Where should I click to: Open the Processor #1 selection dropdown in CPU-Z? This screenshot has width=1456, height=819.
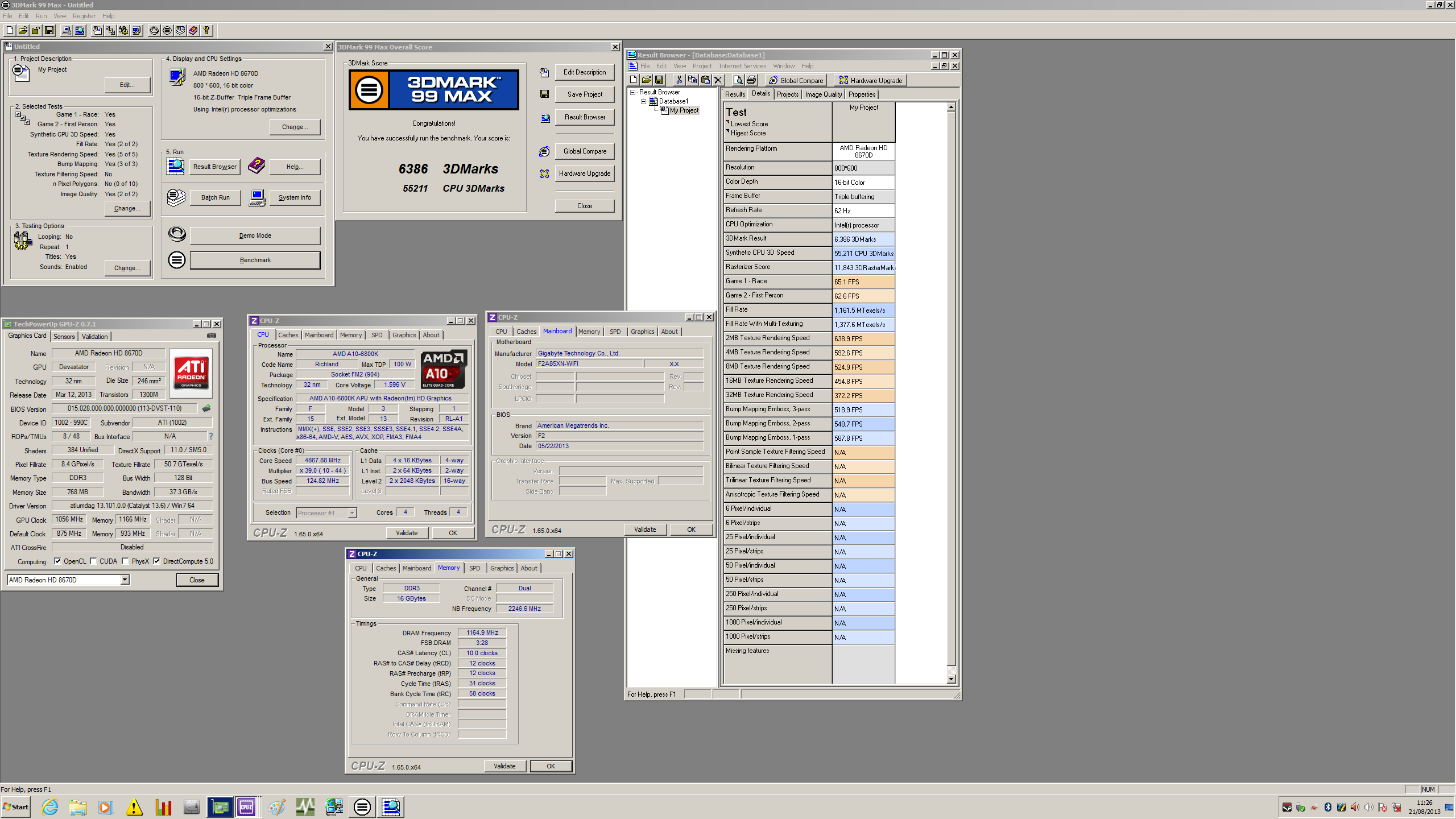352,513
